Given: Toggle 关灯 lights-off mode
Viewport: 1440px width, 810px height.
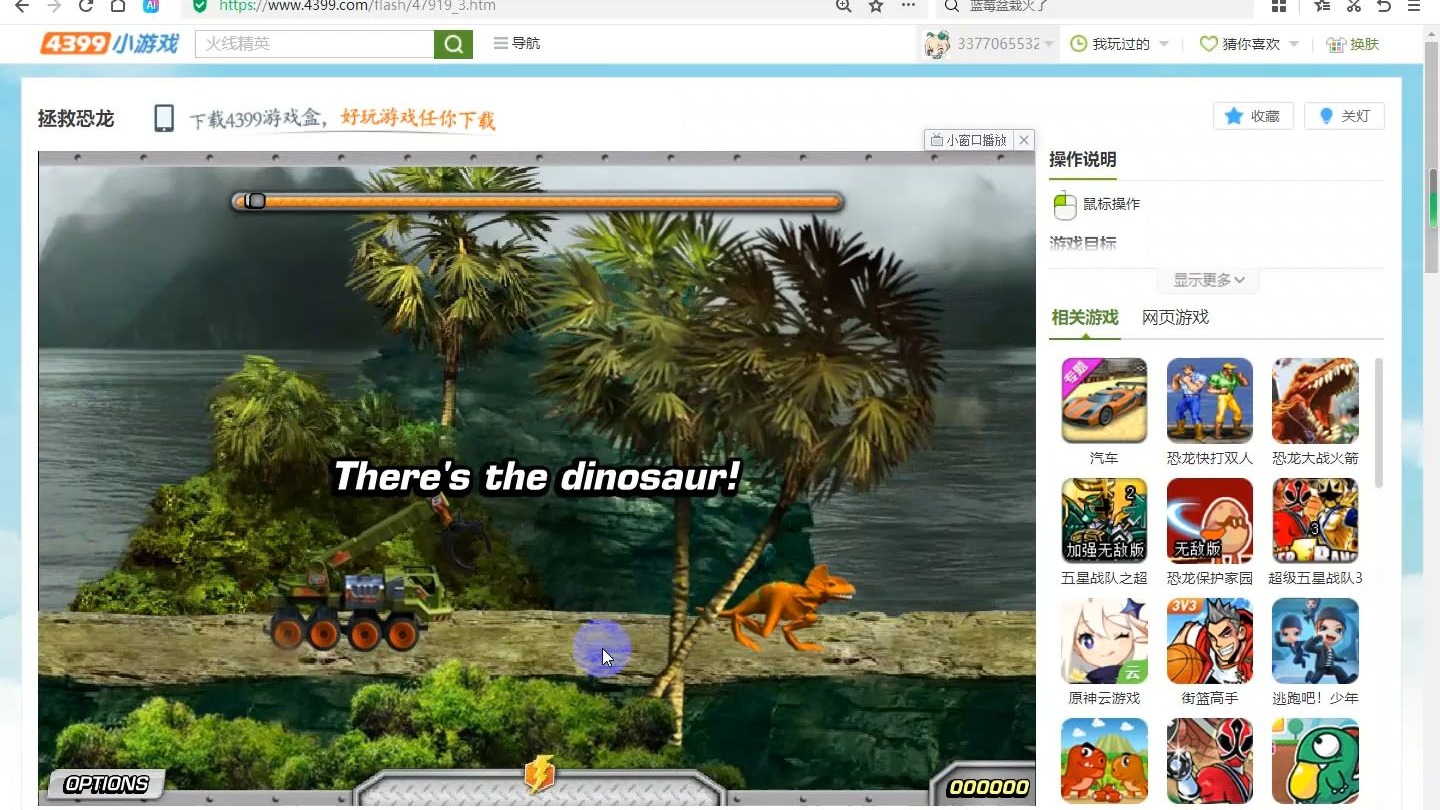Looking at the screenshot, I should click(1344, 116).
